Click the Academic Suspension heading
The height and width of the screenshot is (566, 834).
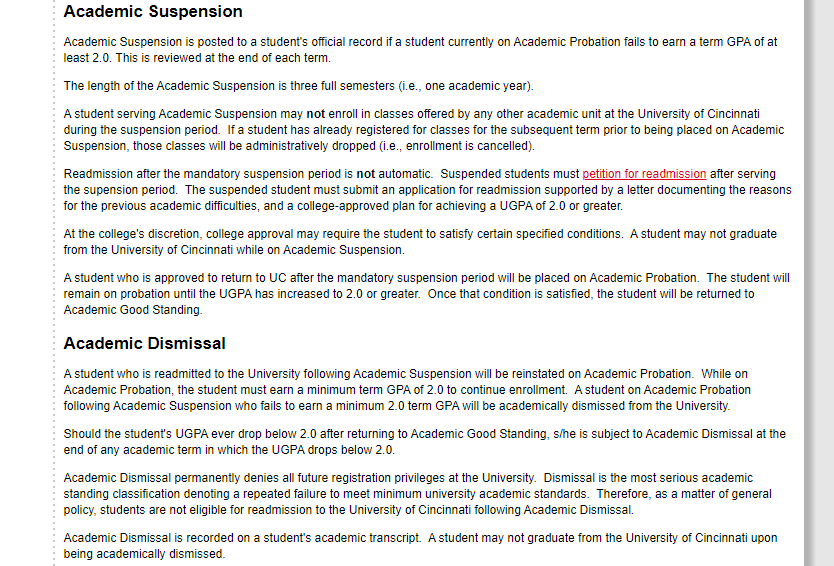153,12
